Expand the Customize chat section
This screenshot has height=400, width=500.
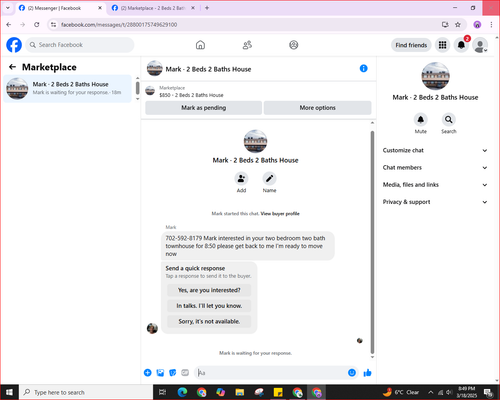pyautogui.click(x=435, y=150)
